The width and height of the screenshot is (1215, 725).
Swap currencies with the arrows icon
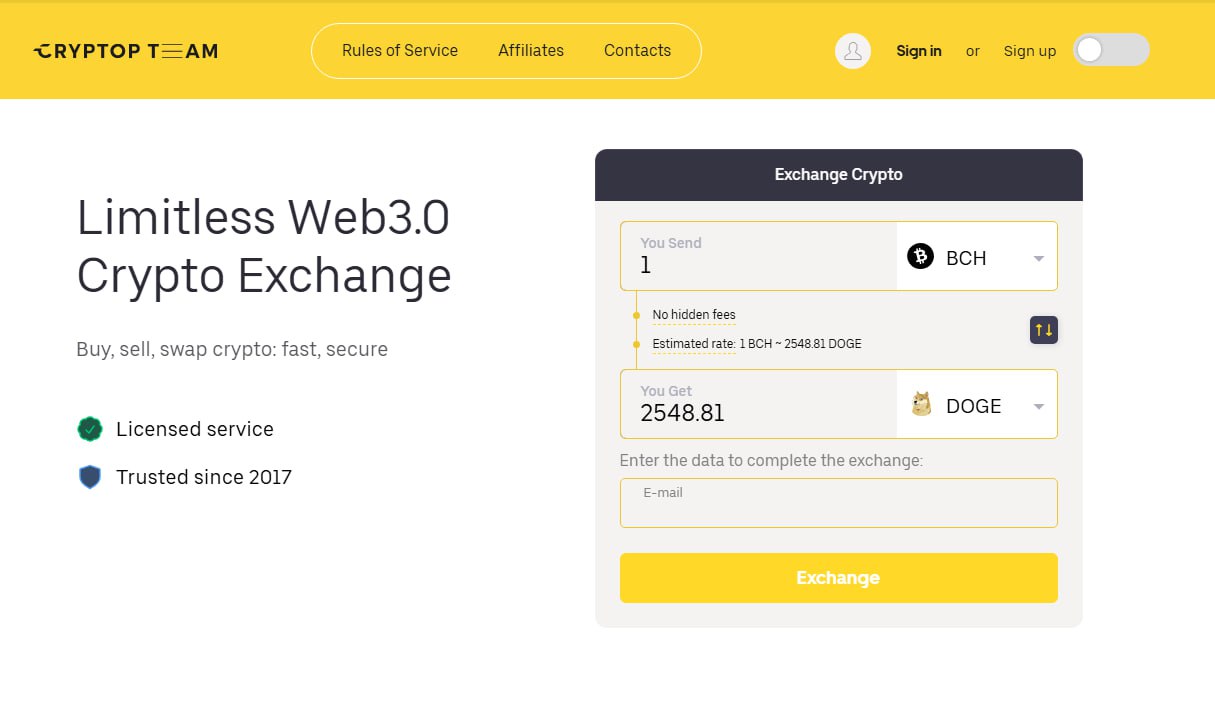(x=1044, y=330)
